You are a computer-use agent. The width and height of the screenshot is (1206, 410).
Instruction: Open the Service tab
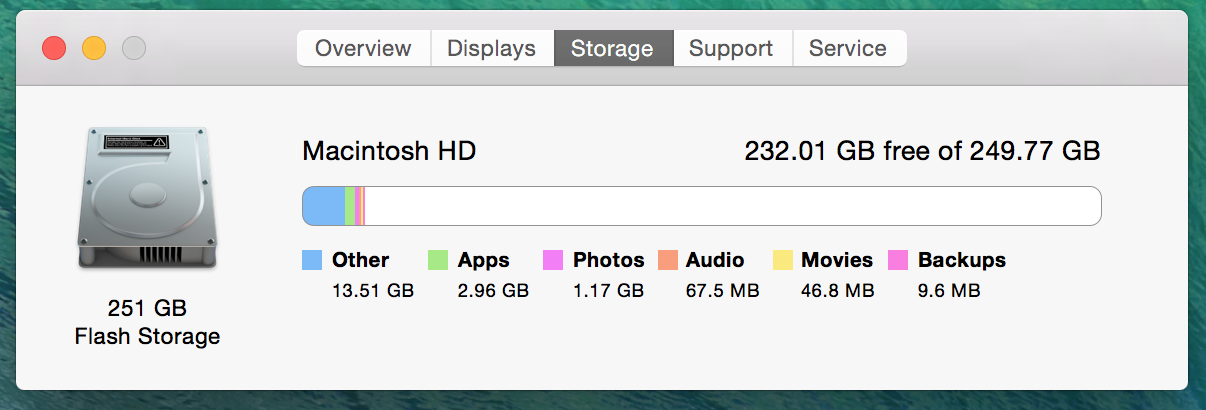point(849,48)
